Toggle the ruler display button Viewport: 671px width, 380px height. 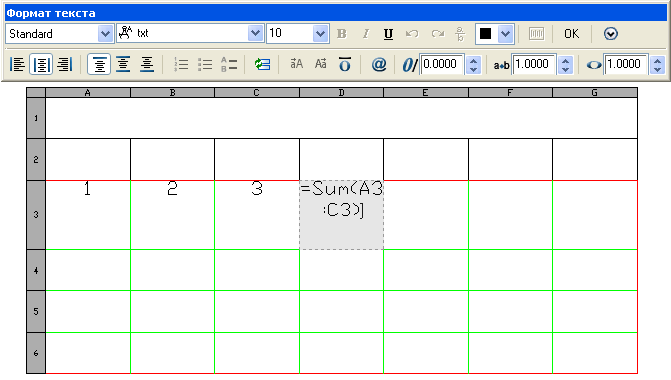(x=536, y=34)
